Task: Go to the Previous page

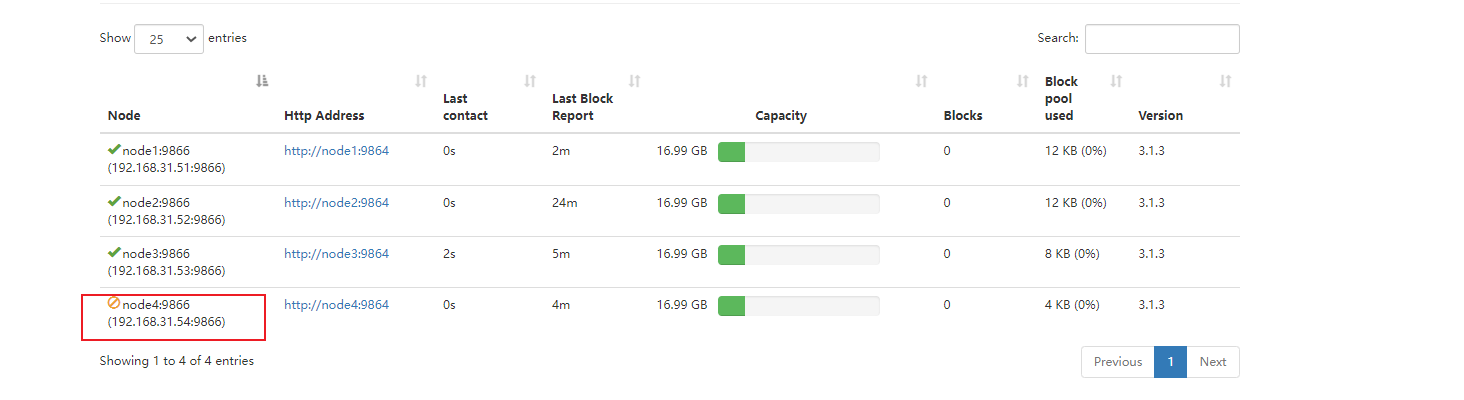Action: click(x=1117, y=362)
